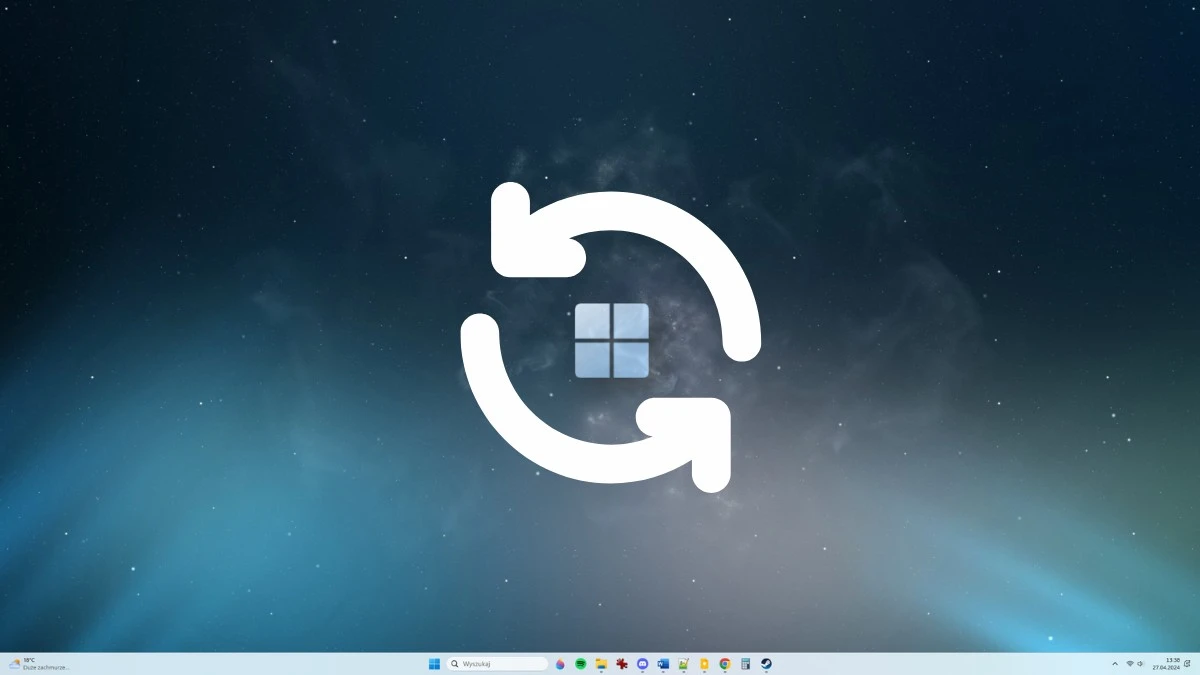Open the yellow document app on the taskbar

point(704,664)
